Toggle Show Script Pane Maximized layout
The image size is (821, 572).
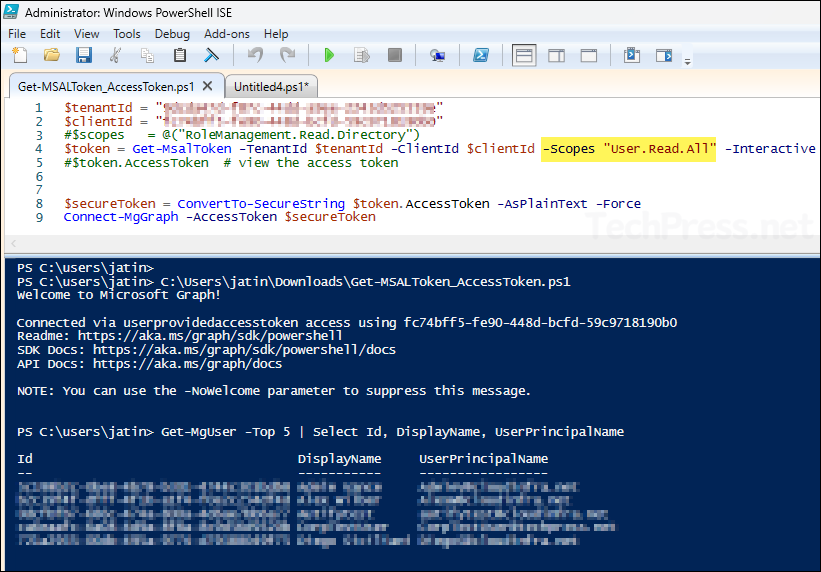[589, 55]
